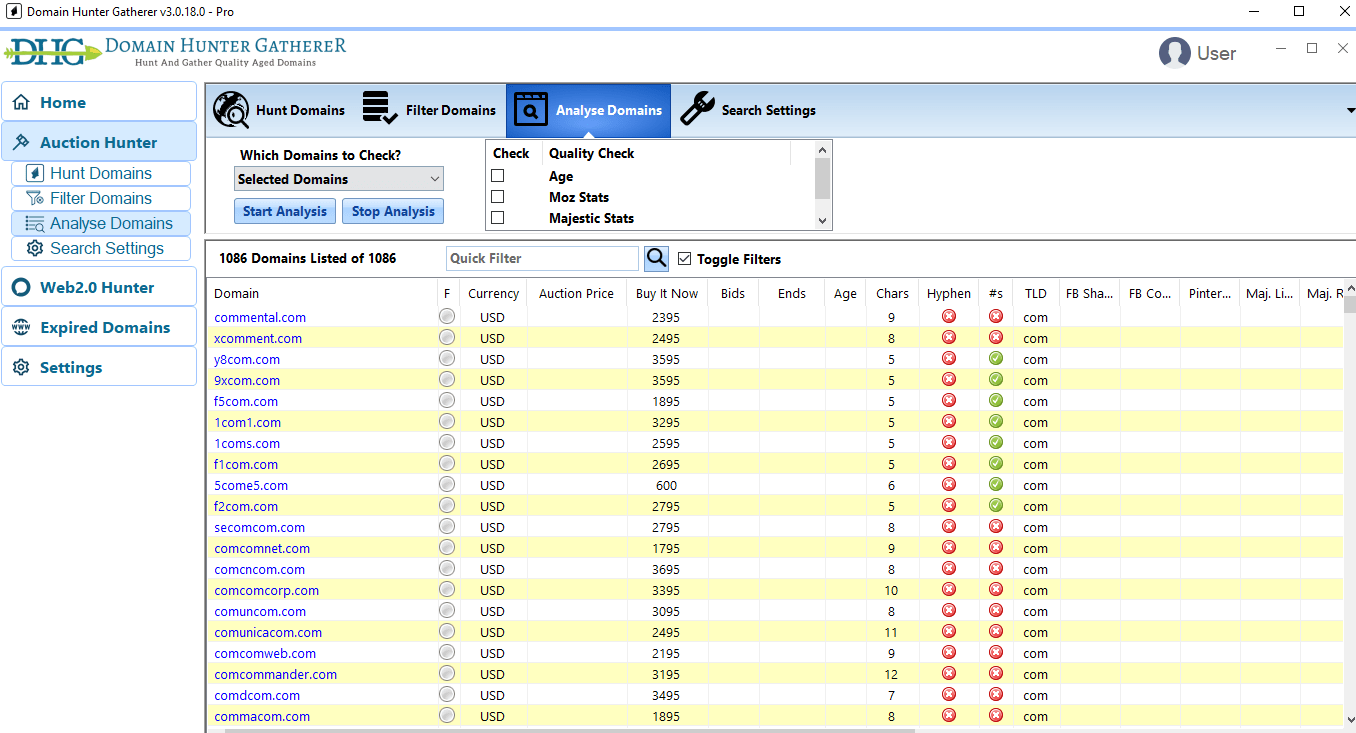Switch to the Search Settings tab
This screenshot has height=733, width=1356.
tap(747, 110)
